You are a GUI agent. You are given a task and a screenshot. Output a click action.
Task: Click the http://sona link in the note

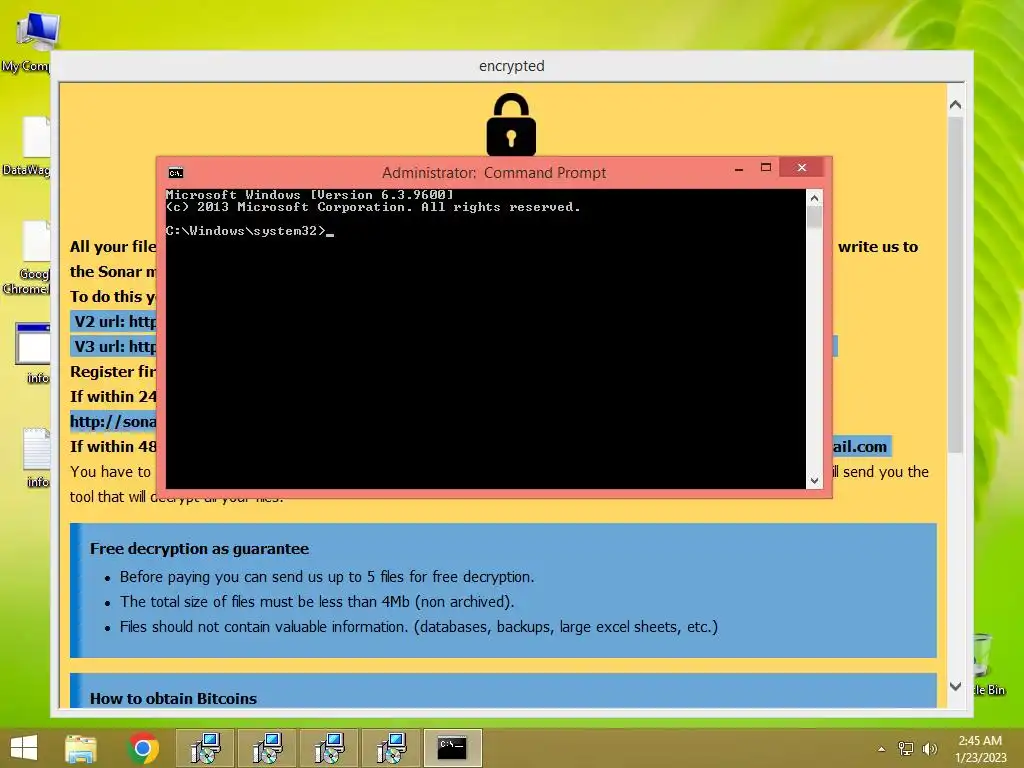[x=113, y=421]
